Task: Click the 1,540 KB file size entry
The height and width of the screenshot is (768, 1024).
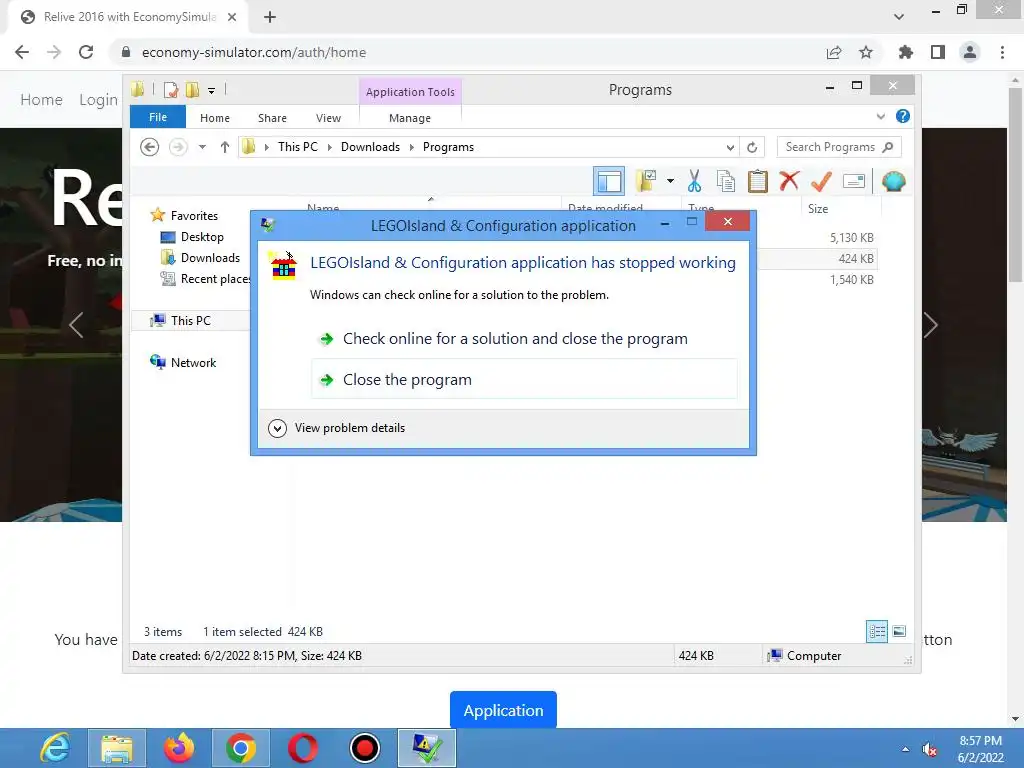Action: (852, 280)
